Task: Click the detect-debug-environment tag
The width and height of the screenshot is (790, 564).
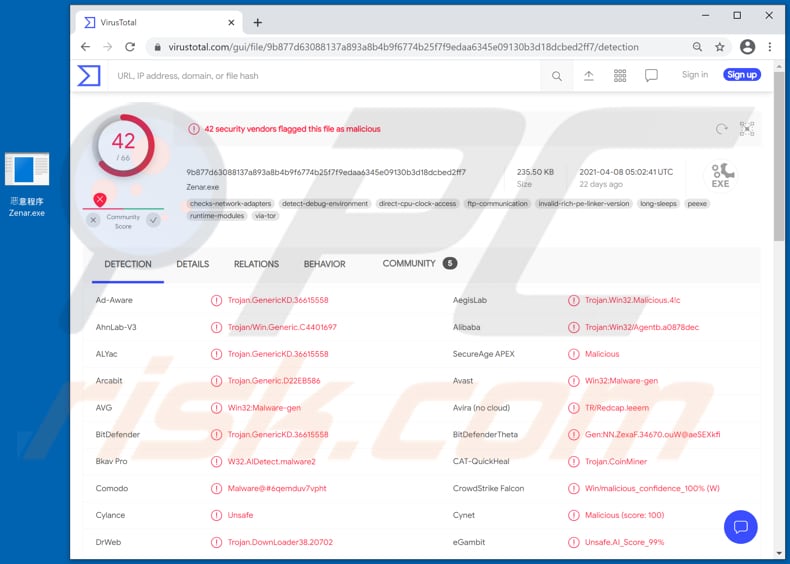Action: click(325, 204)
